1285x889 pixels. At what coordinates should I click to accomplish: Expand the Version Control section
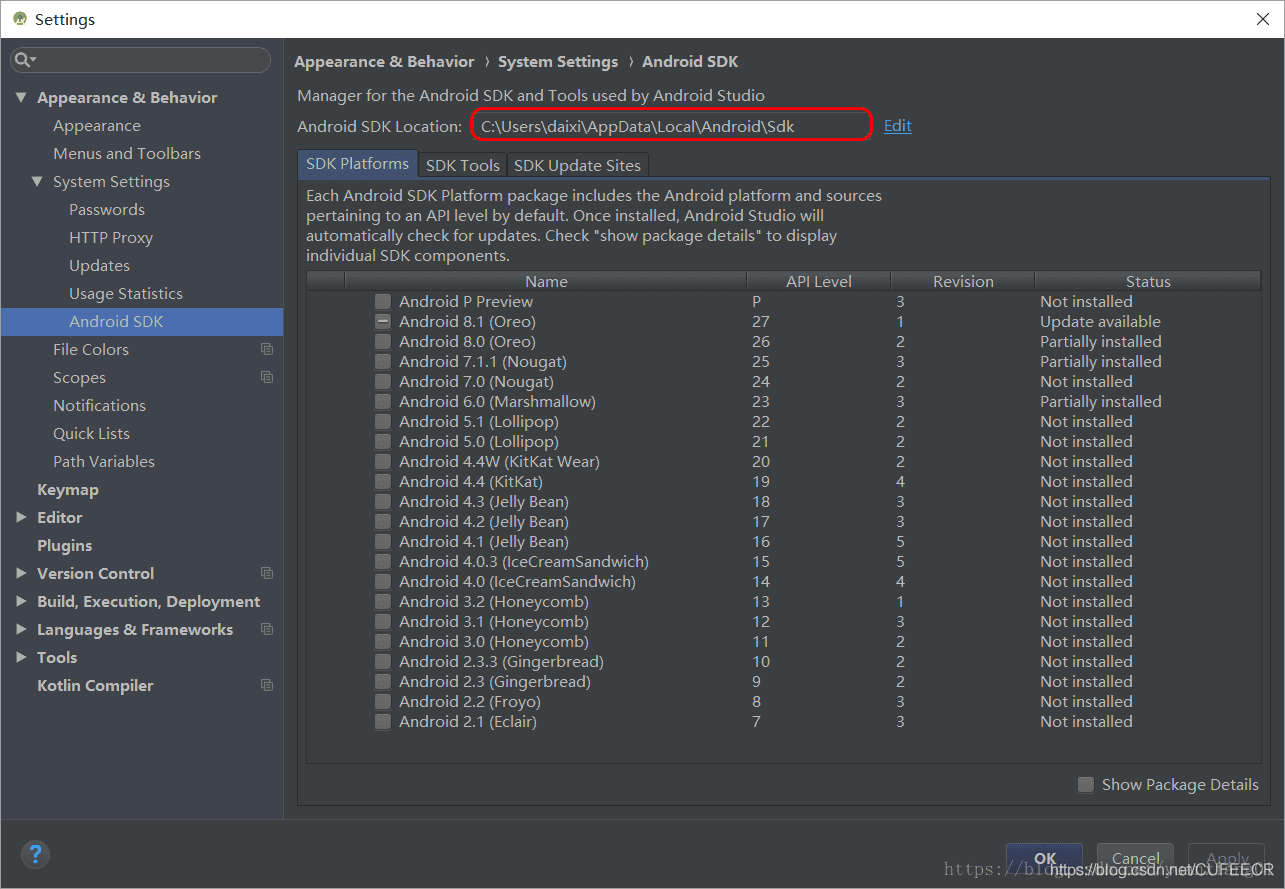coord(21,573)
